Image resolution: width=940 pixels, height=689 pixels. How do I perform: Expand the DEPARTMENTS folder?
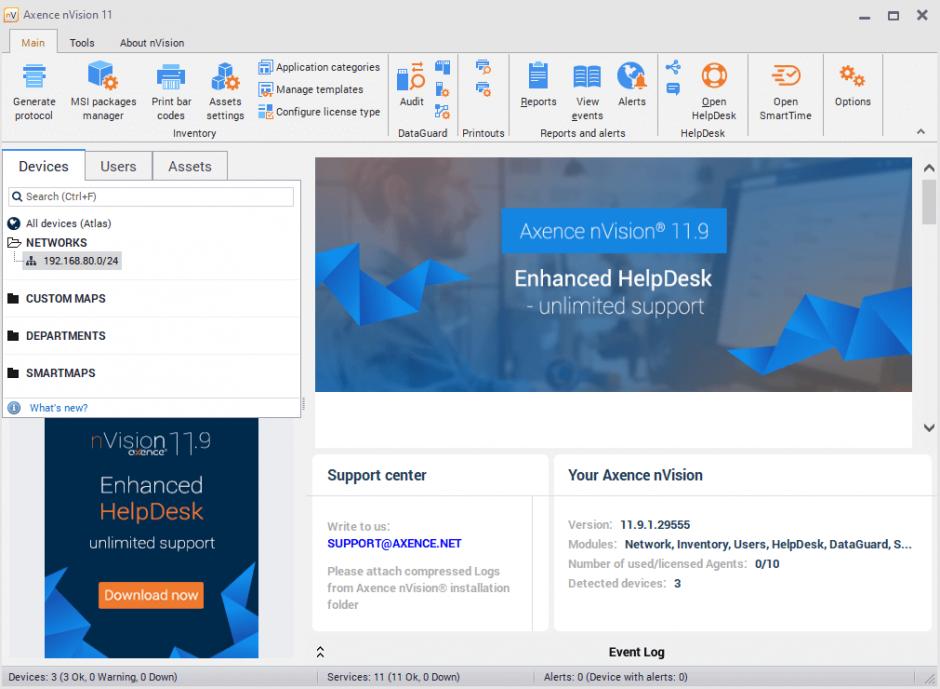tap(13, 336)
